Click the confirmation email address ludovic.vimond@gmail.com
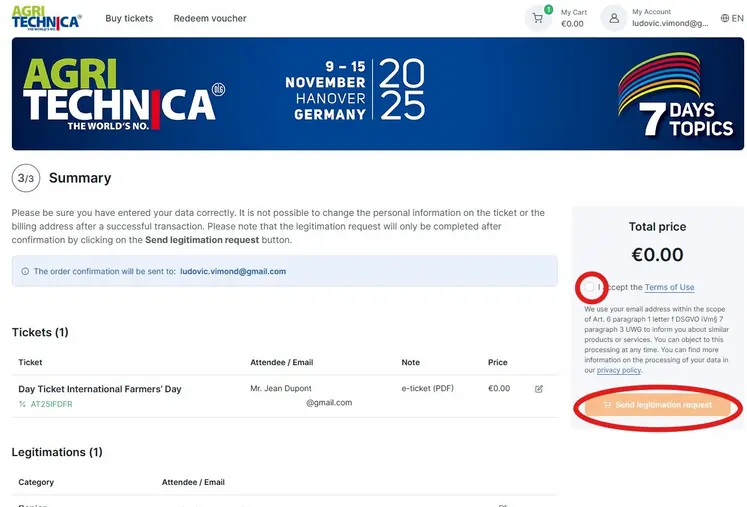 point(233,271)
